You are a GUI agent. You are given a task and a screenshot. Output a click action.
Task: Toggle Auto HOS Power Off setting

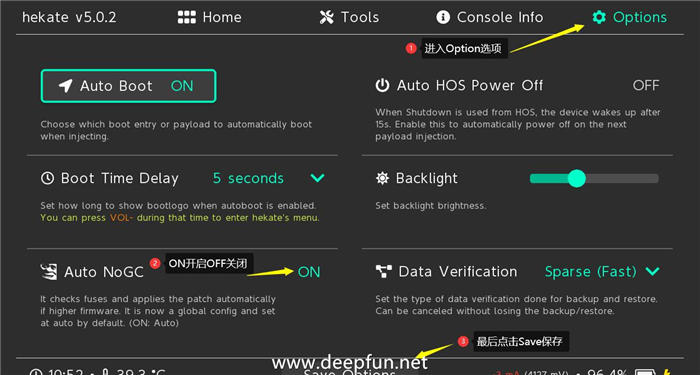[x=646, y=85]
